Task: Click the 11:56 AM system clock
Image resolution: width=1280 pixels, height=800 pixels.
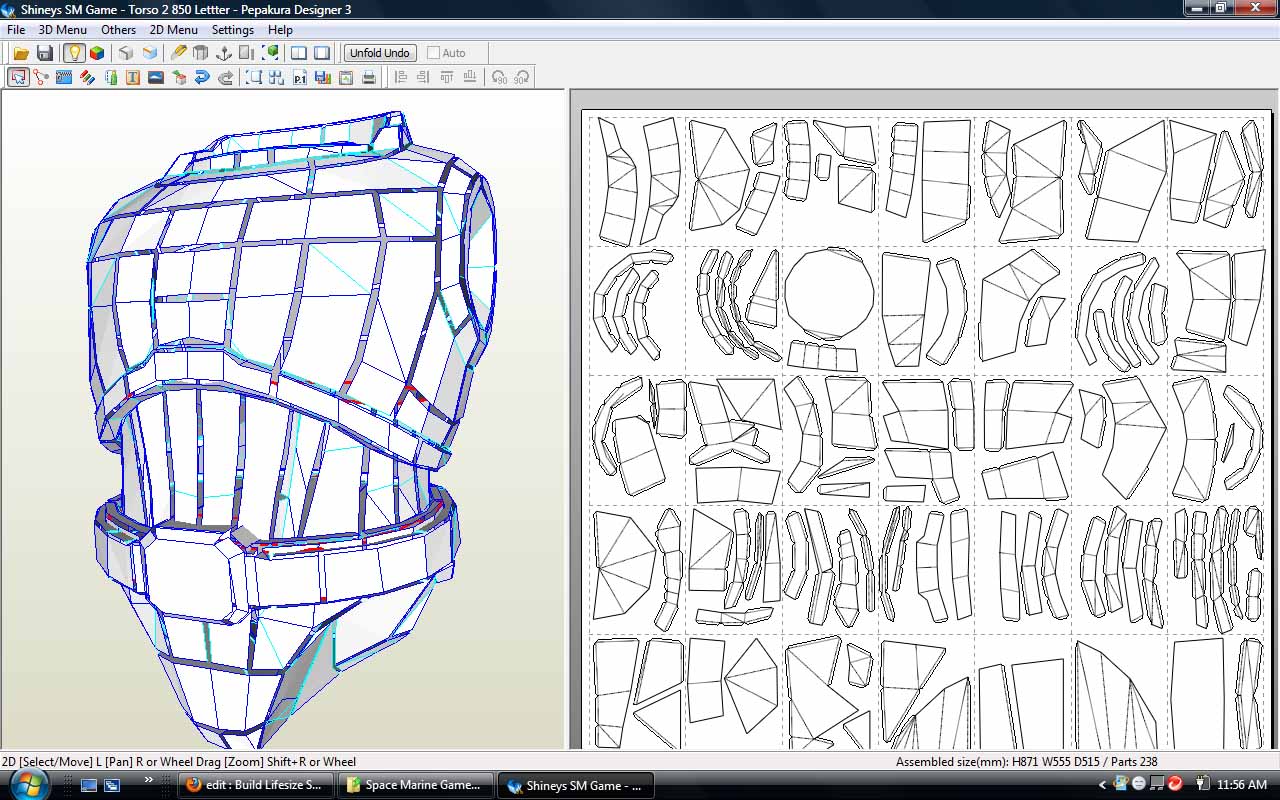Action: point(1244,785)
